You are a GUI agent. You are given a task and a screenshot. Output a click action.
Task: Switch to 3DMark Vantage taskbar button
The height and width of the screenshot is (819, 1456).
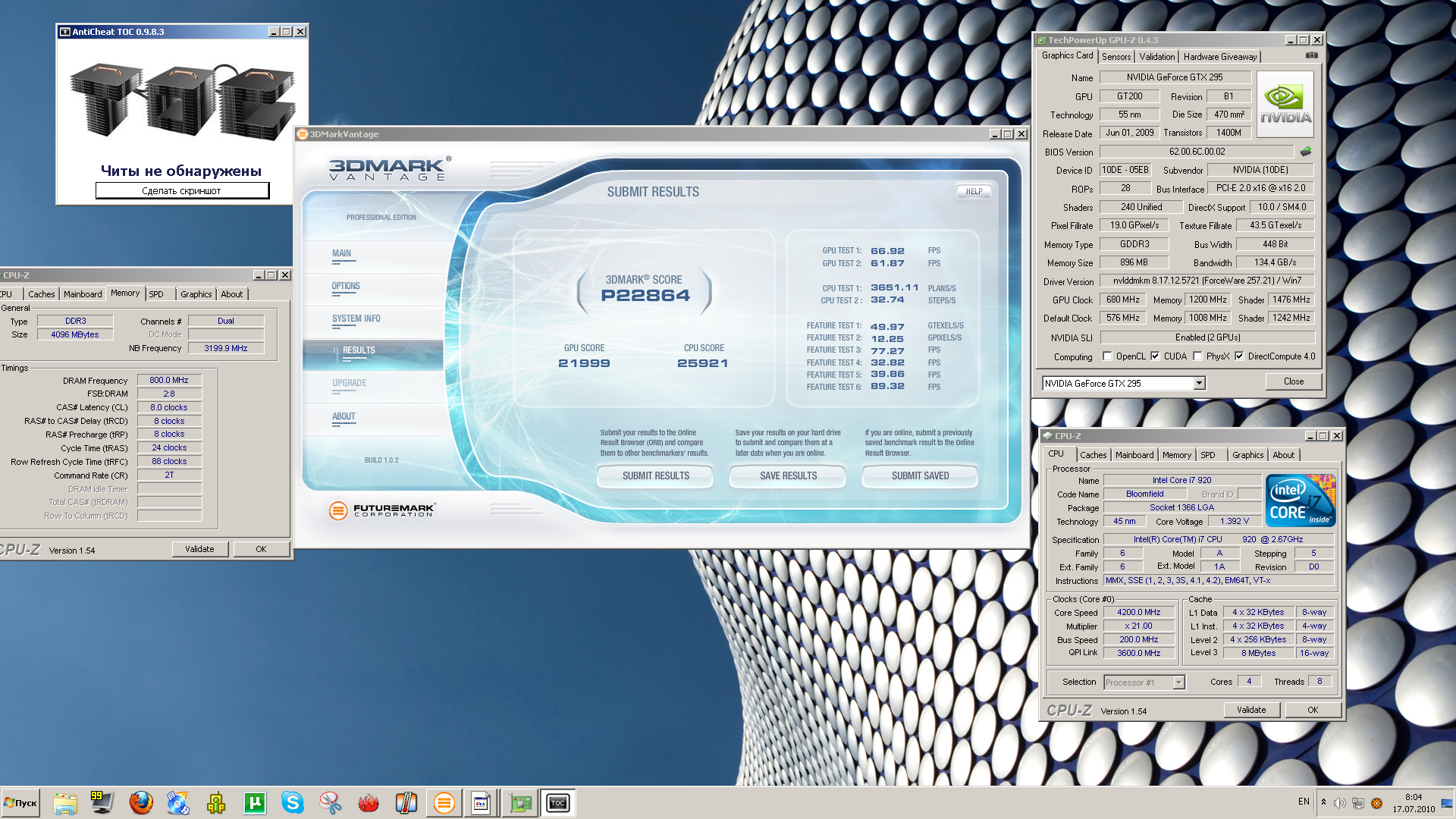tap(444, 803)
